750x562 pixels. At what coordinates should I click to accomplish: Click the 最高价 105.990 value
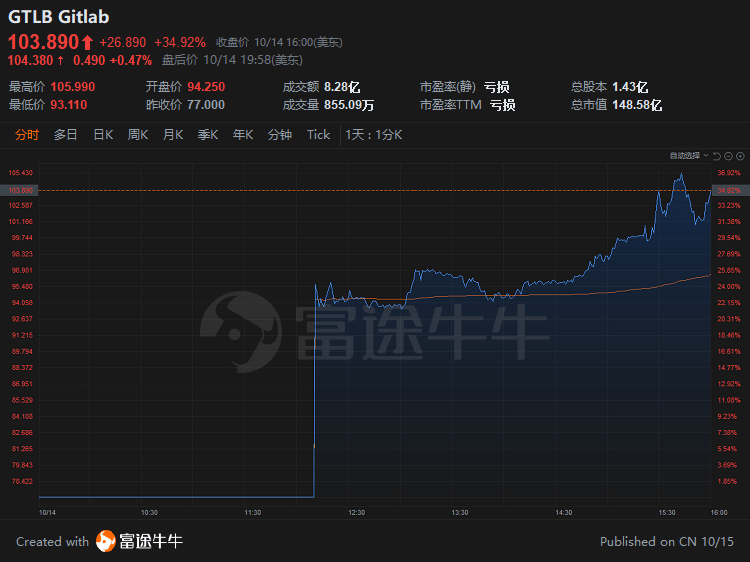coord(73,87)
